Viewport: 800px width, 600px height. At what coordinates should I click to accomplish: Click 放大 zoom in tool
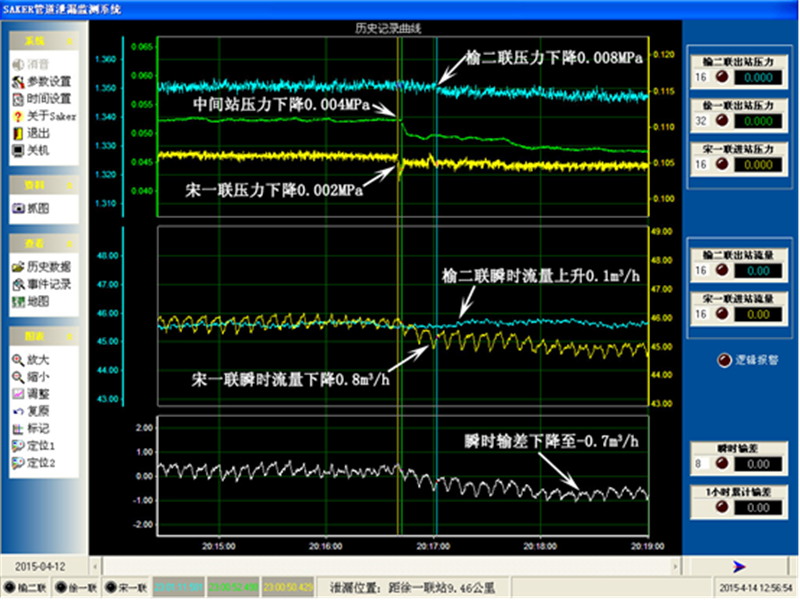[37, 360]
